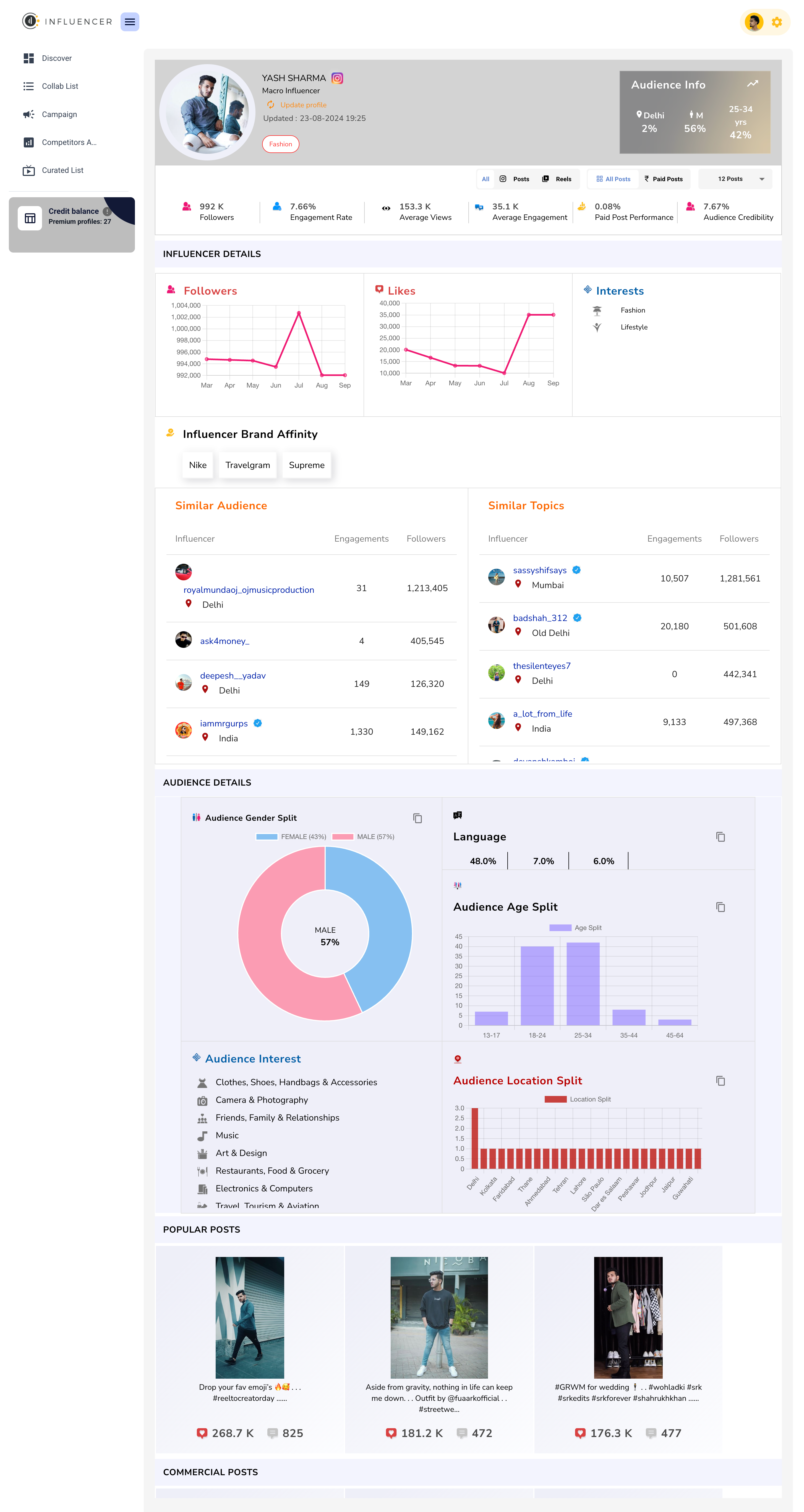
Task: Click the Travelgram brand chip
Action: (x=248, y=465)
